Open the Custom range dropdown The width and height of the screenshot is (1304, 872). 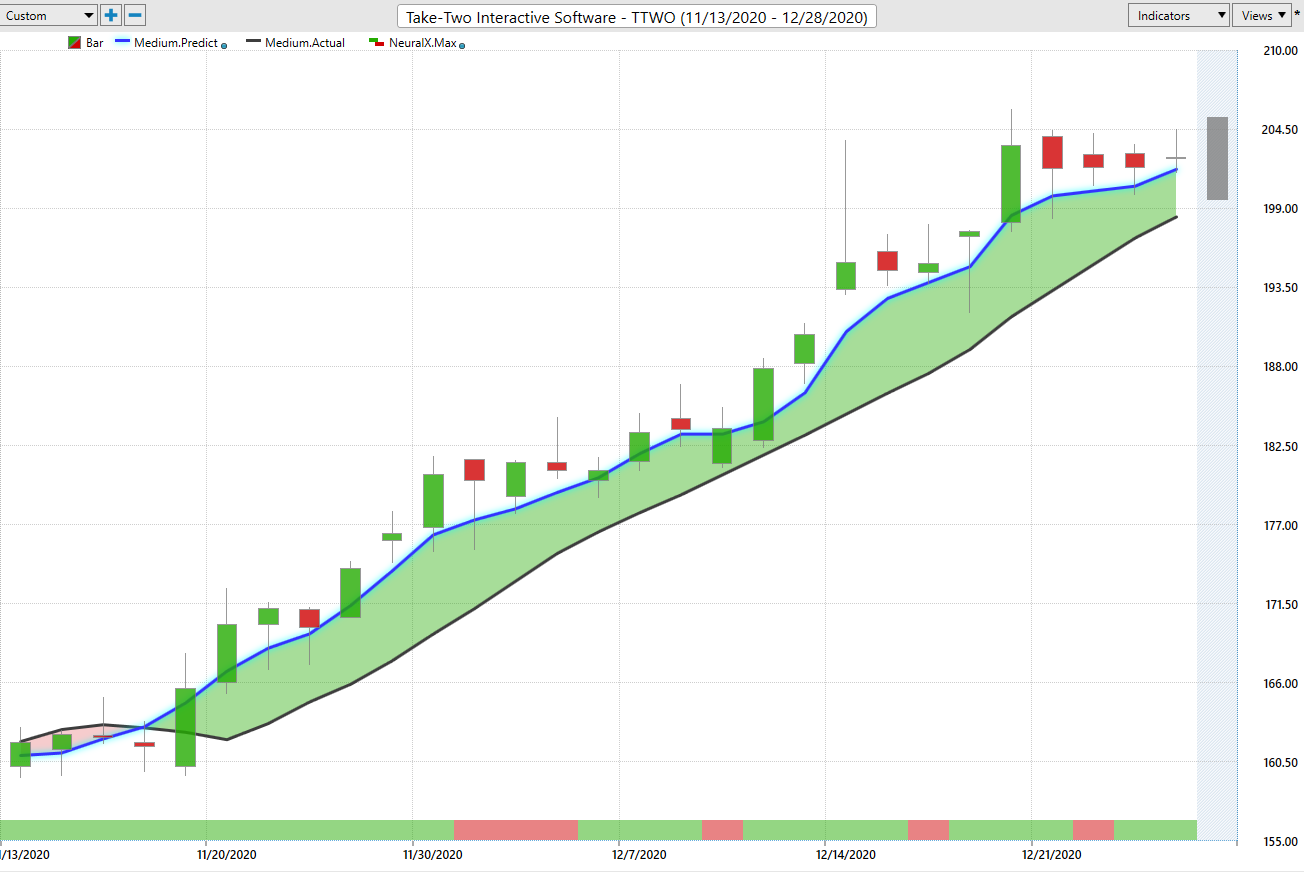tap(49, 16)
